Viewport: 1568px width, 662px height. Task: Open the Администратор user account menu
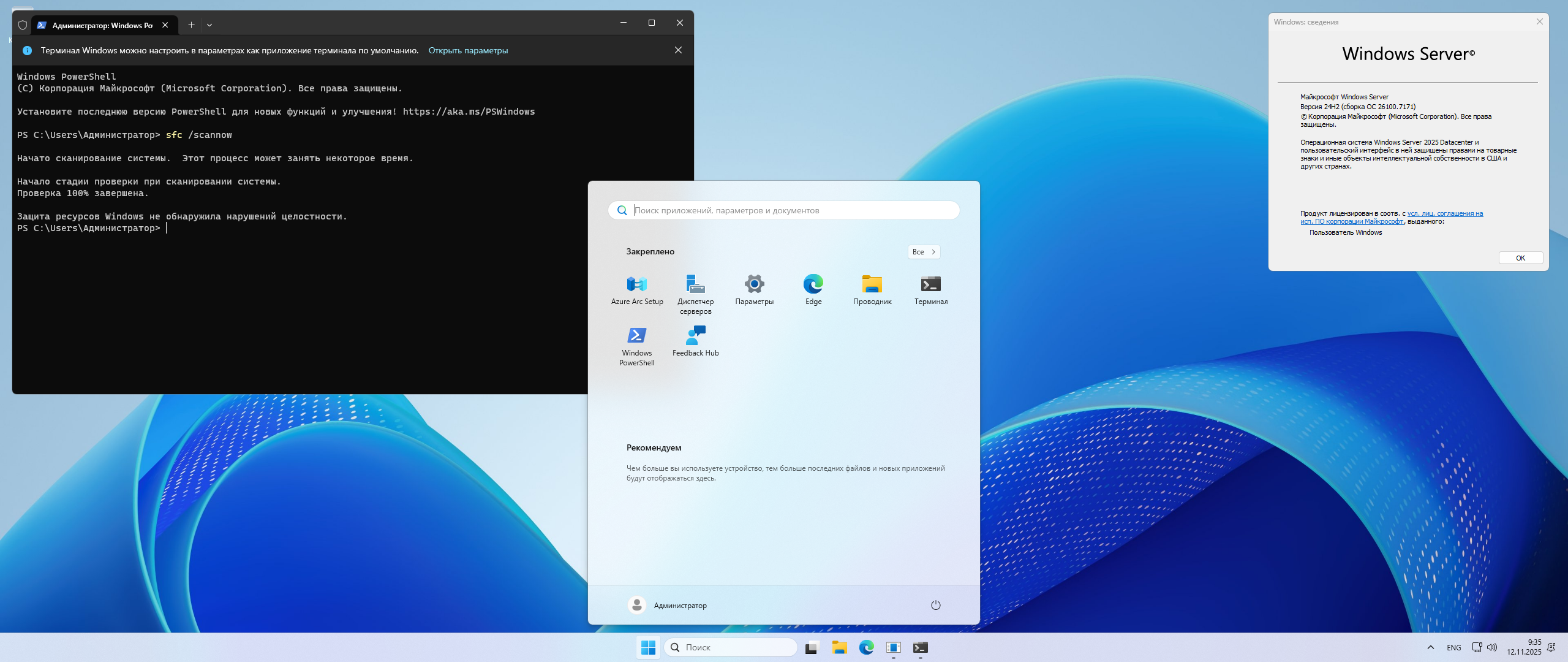point(668,605)
